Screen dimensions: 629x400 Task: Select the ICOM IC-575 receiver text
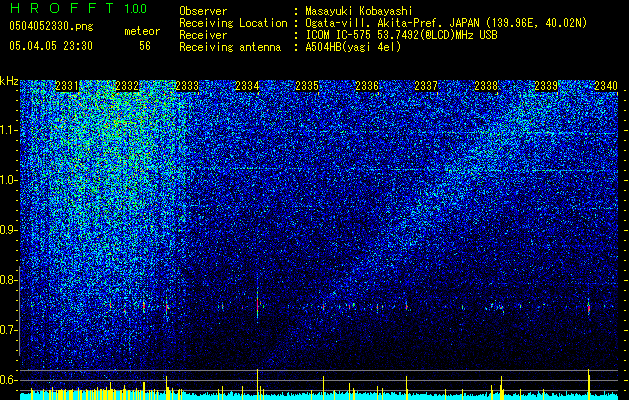click(x=401, y=35)
